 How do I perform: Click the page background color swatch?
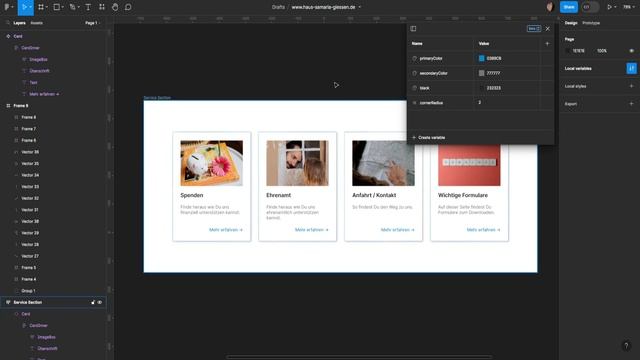(568, 51)
